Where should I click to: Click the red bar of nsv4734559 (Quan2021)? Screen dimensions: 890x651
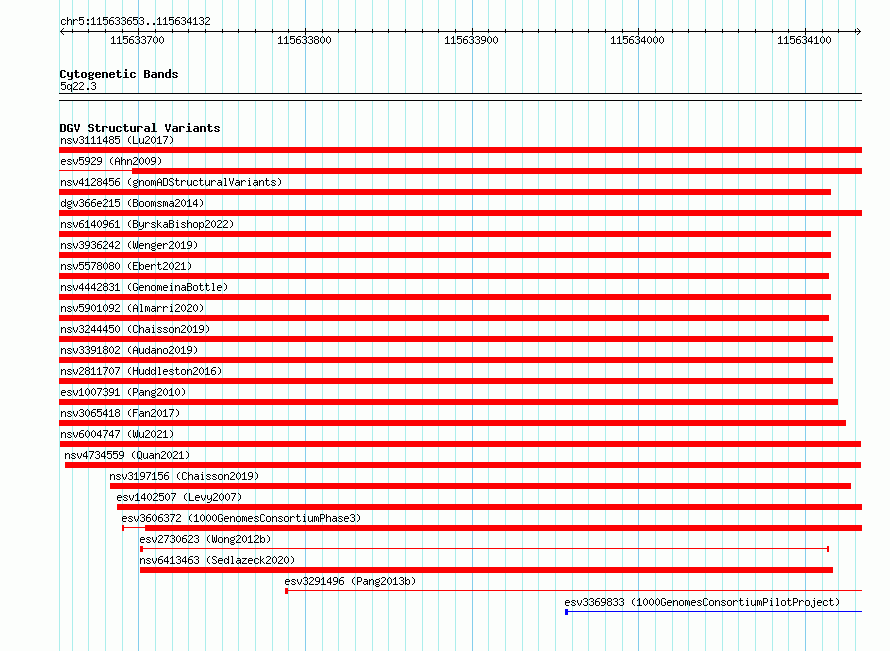coord(463,465)
